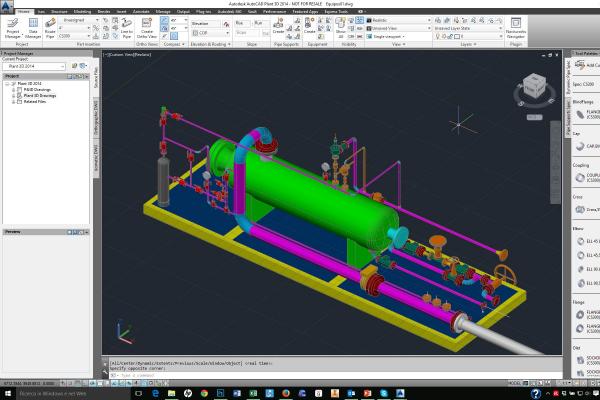Pick the Cross fitting from palette

[x=583, y=210]
